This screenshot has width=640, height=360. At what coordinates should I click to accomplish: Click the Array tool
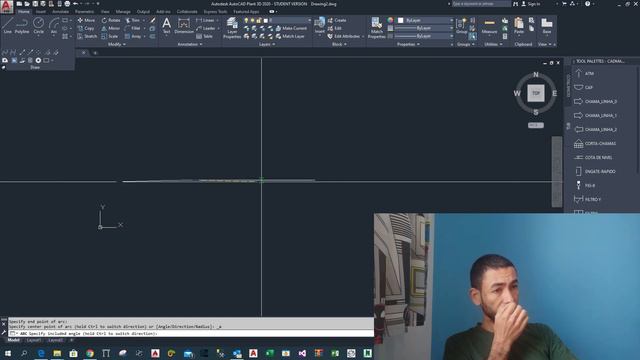click(133, 36)
